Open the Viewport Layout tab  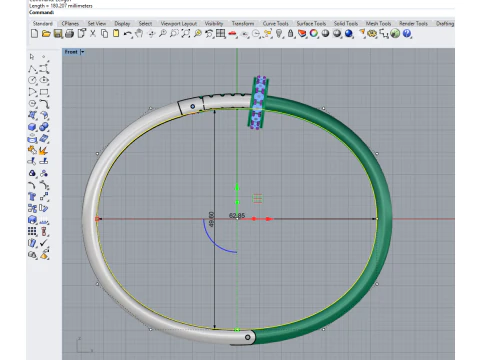click(179, 24)
